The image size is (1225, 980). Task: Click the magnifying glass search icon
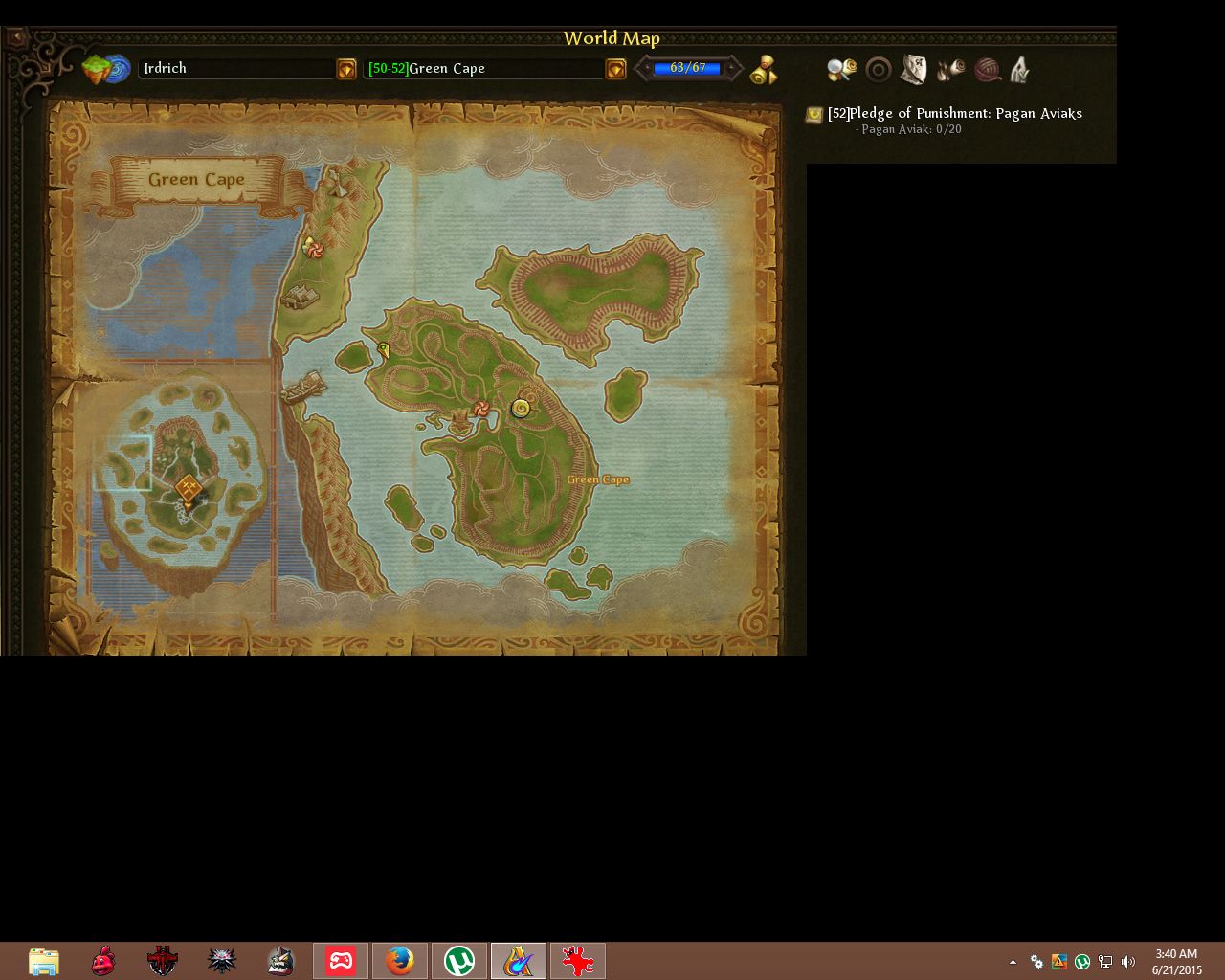[x=841, y=69]
